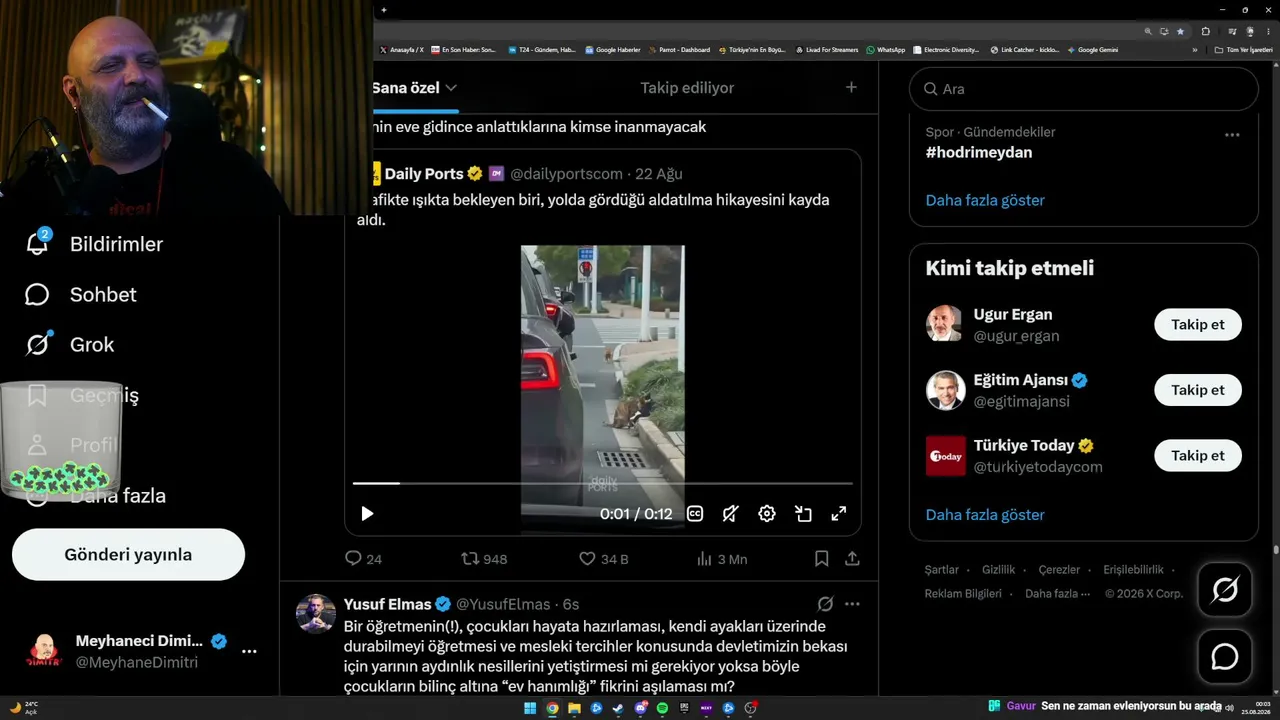Open the Anasayfa / X bookmark
The width and height of the screenshot is (1280, 720).
tap(402, 50)
